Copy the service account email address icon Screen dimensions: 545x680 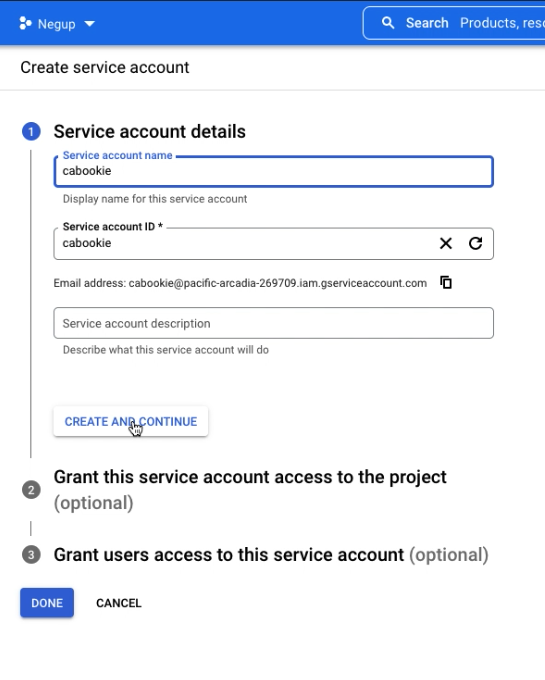[x=446, y=282]
